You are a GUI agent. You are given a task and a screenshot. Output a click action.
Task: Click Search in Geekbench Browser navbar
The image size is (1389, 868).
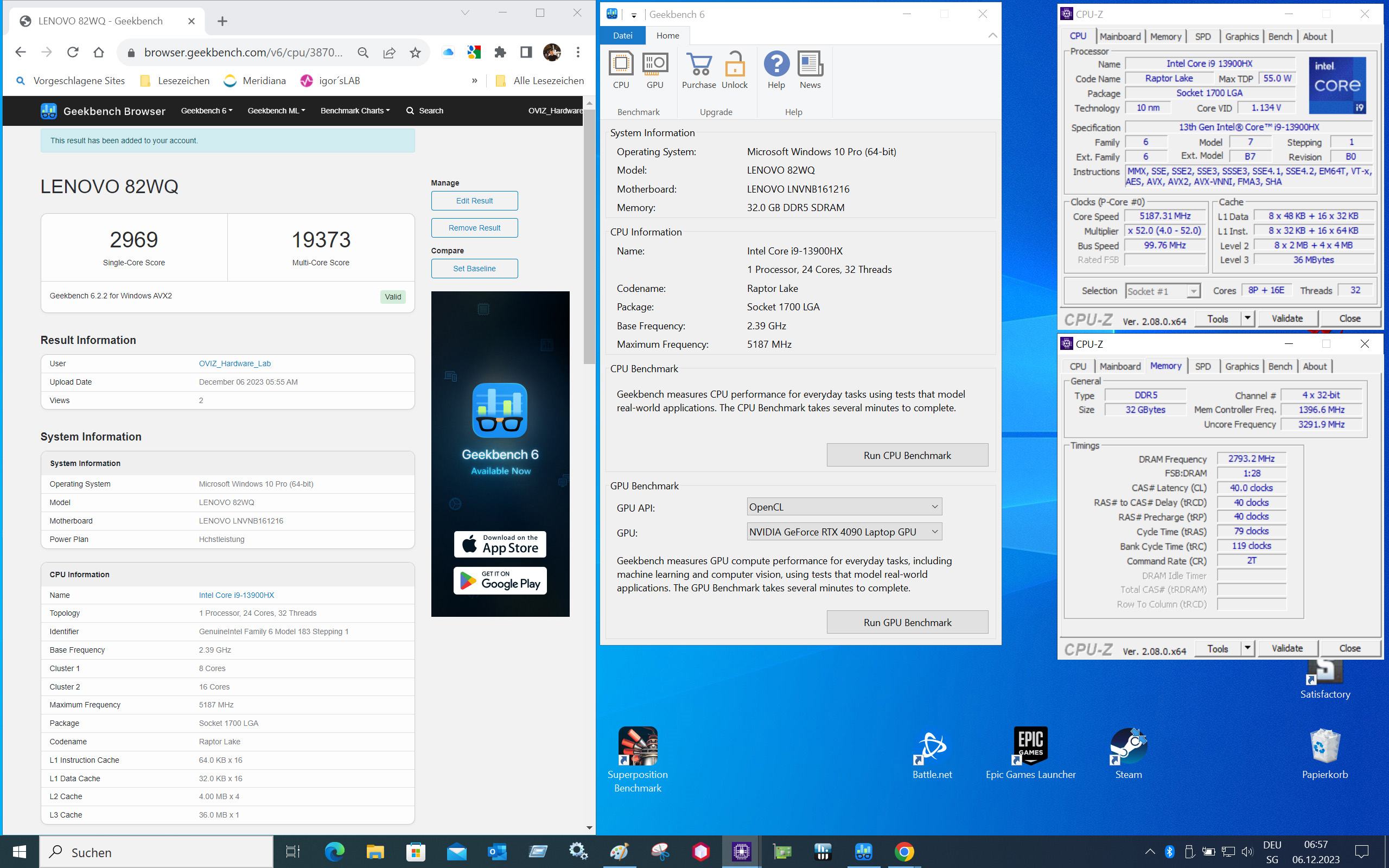click(425, 111)
